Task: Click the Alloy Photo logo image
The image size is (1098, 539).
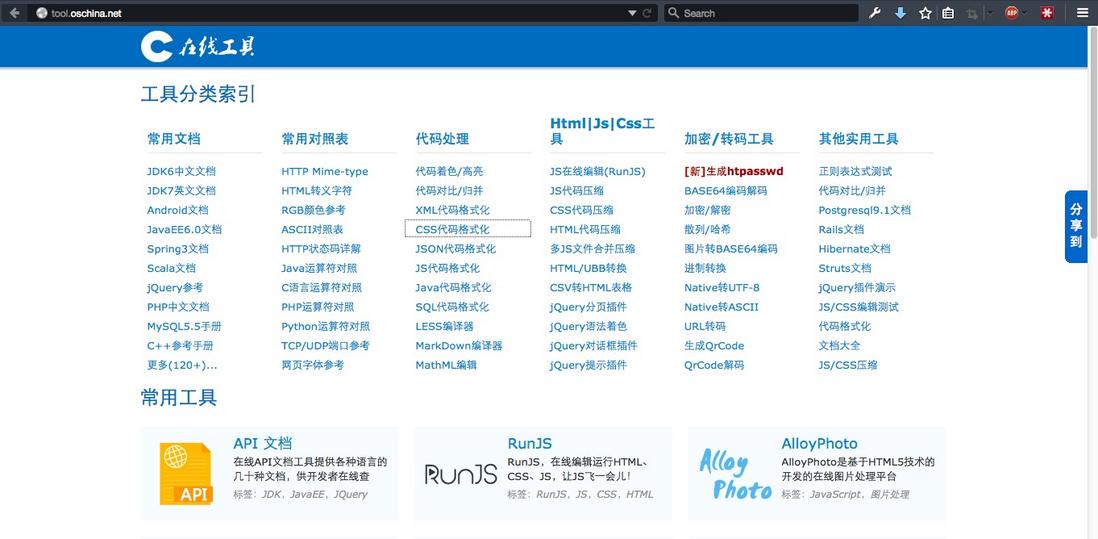Action: tap(735, 474)
